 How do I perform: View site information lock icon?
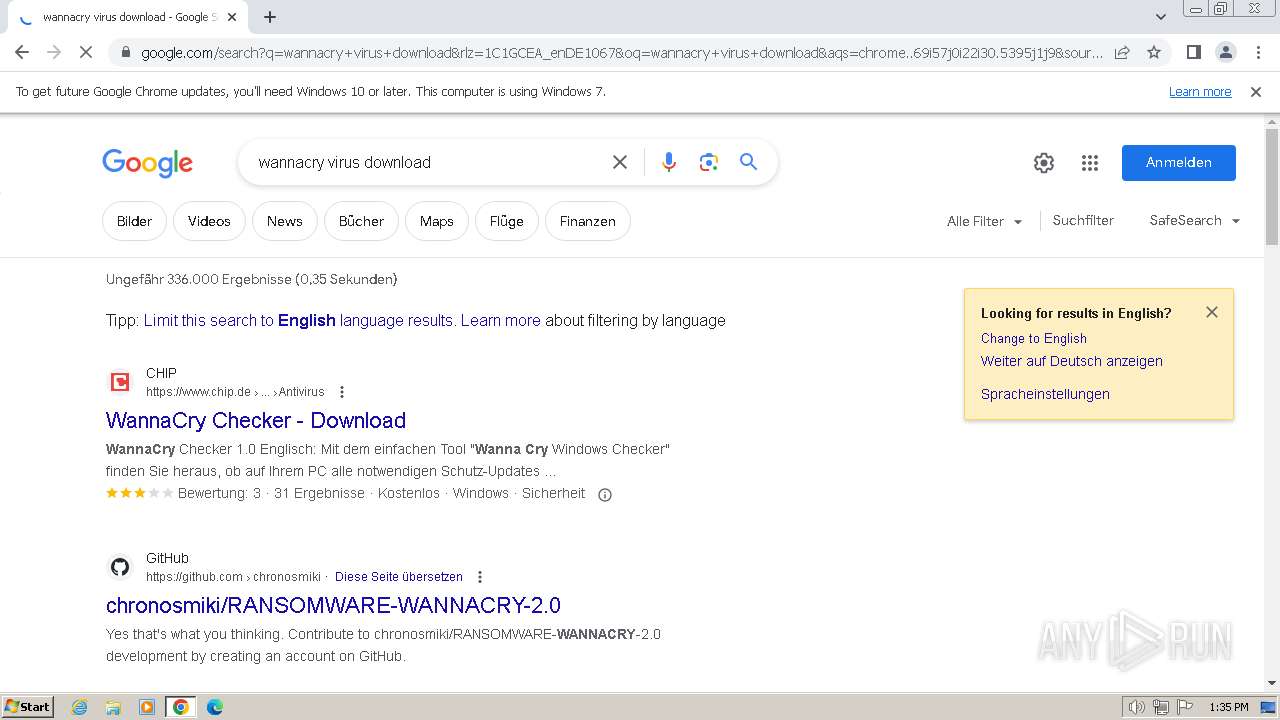[124, 52]
